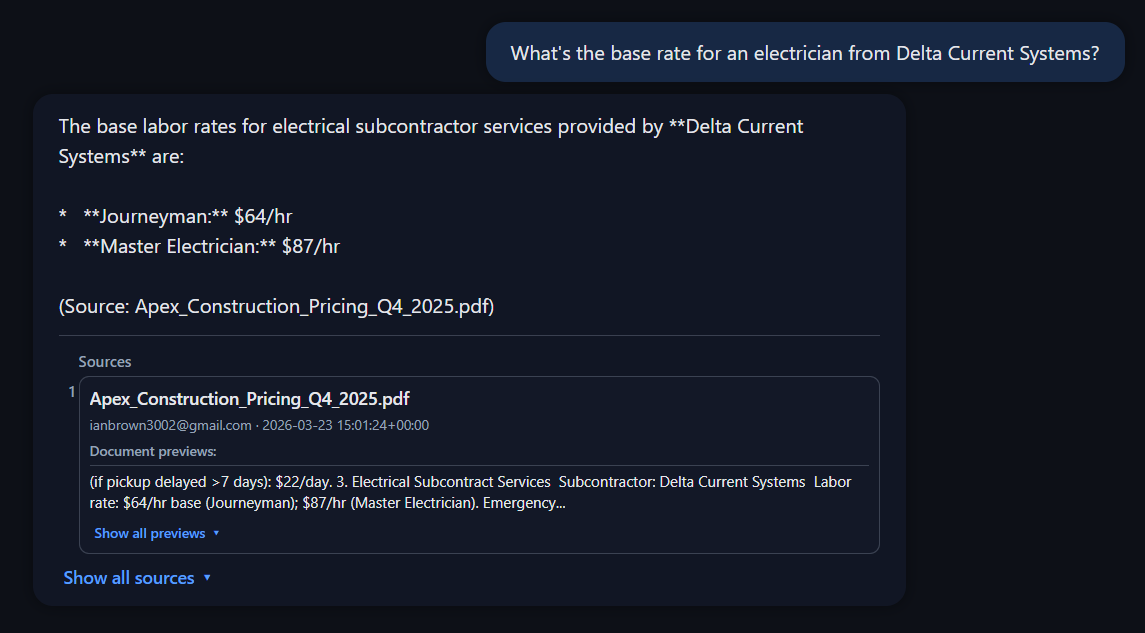Screen dimensions: 1145x633
Task: Click the Journeyman bullet asterisk
Action: (x=63, y=217)
